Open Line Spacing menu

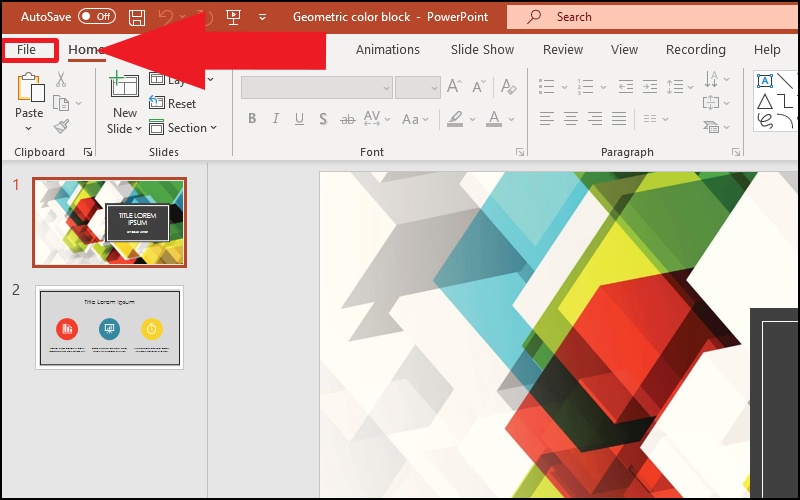[680, 87]
